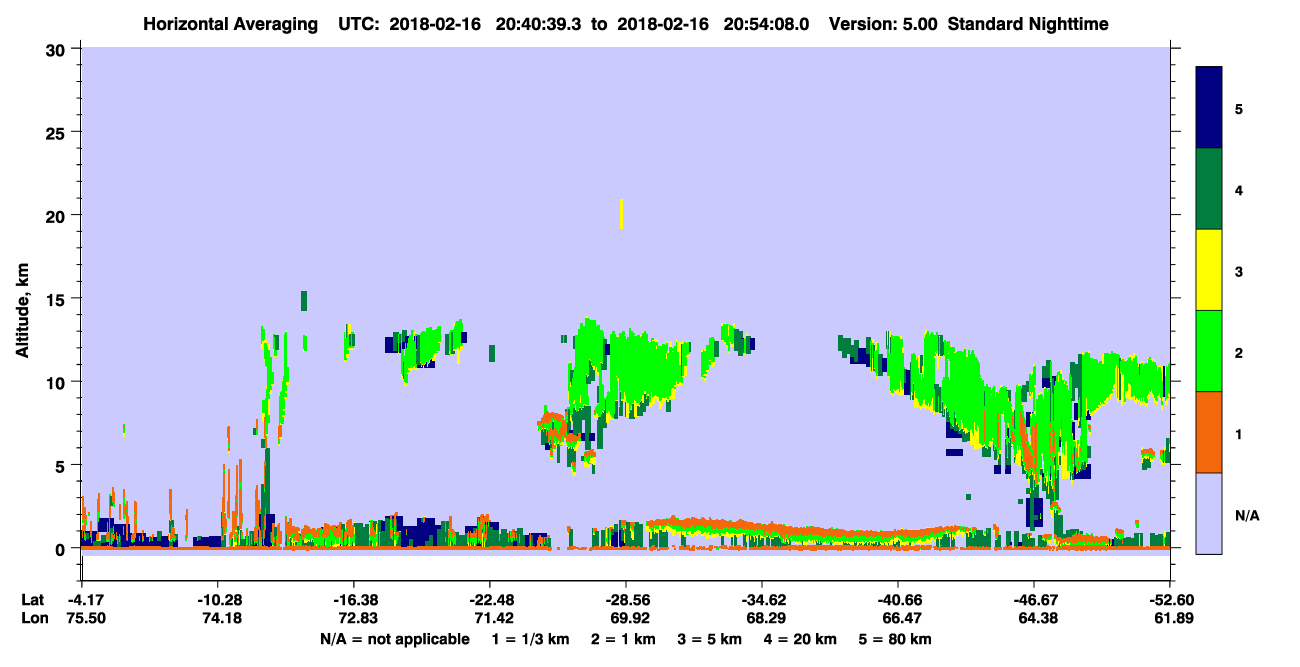1300x667 pixels.
Task: Click the yellow colorbar segment labeled 3
Action: (x=1209, y=270)
